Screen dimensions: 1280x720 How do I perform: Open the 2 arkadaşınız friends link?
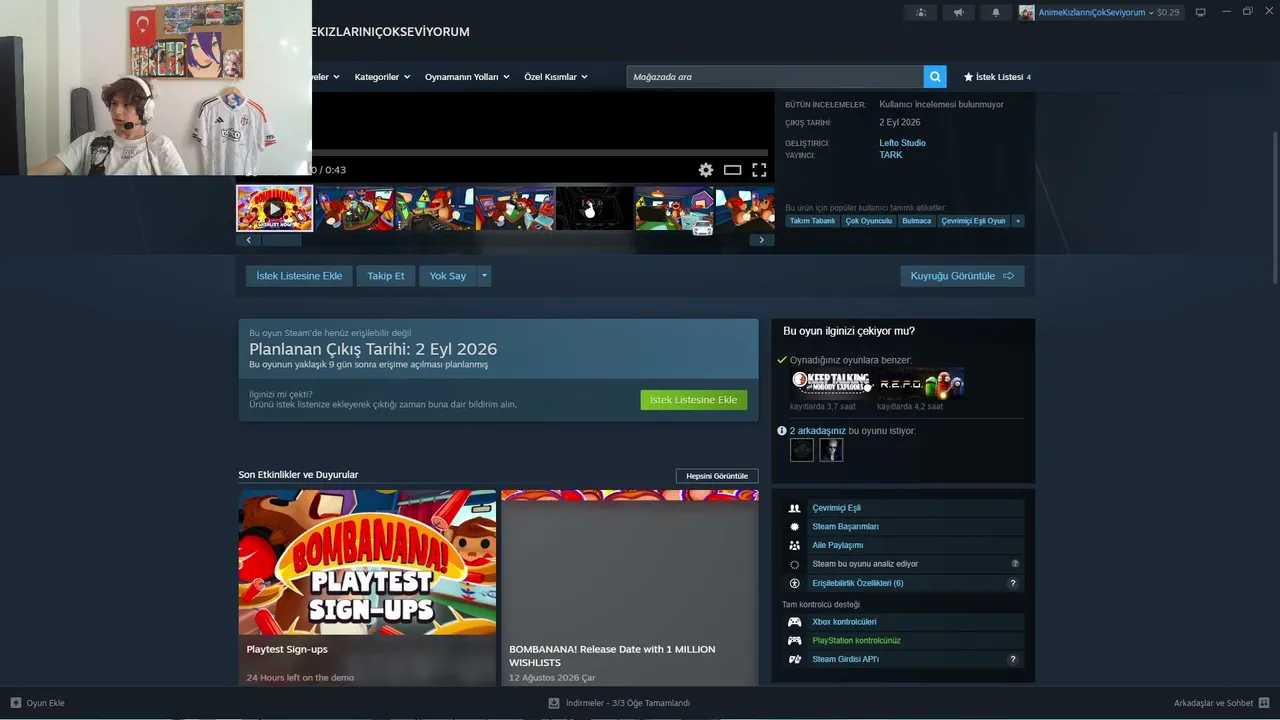pyautogui.click(x=818, y=431)
